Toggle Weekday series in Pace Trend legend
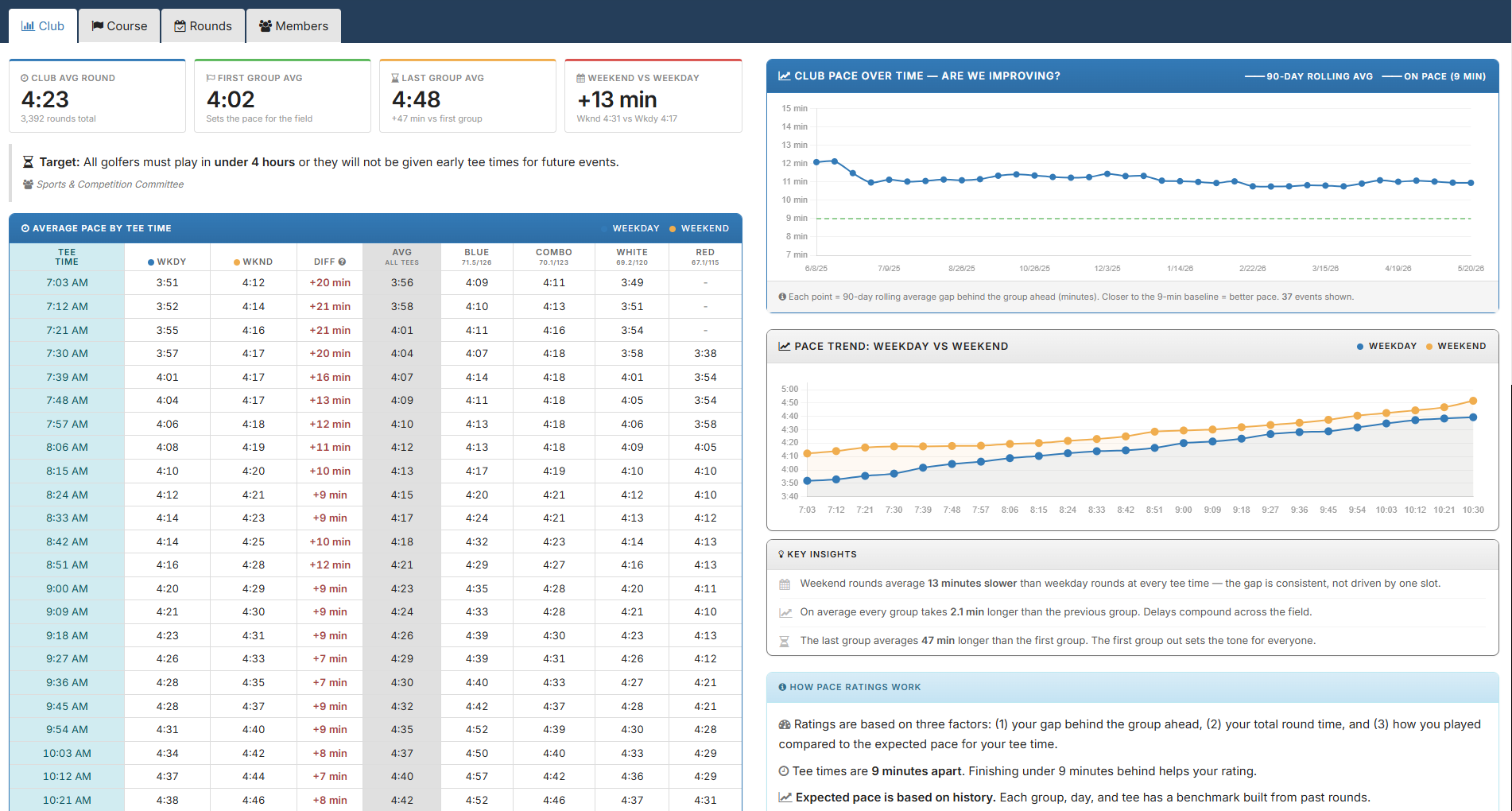 tap(1386, 346)
